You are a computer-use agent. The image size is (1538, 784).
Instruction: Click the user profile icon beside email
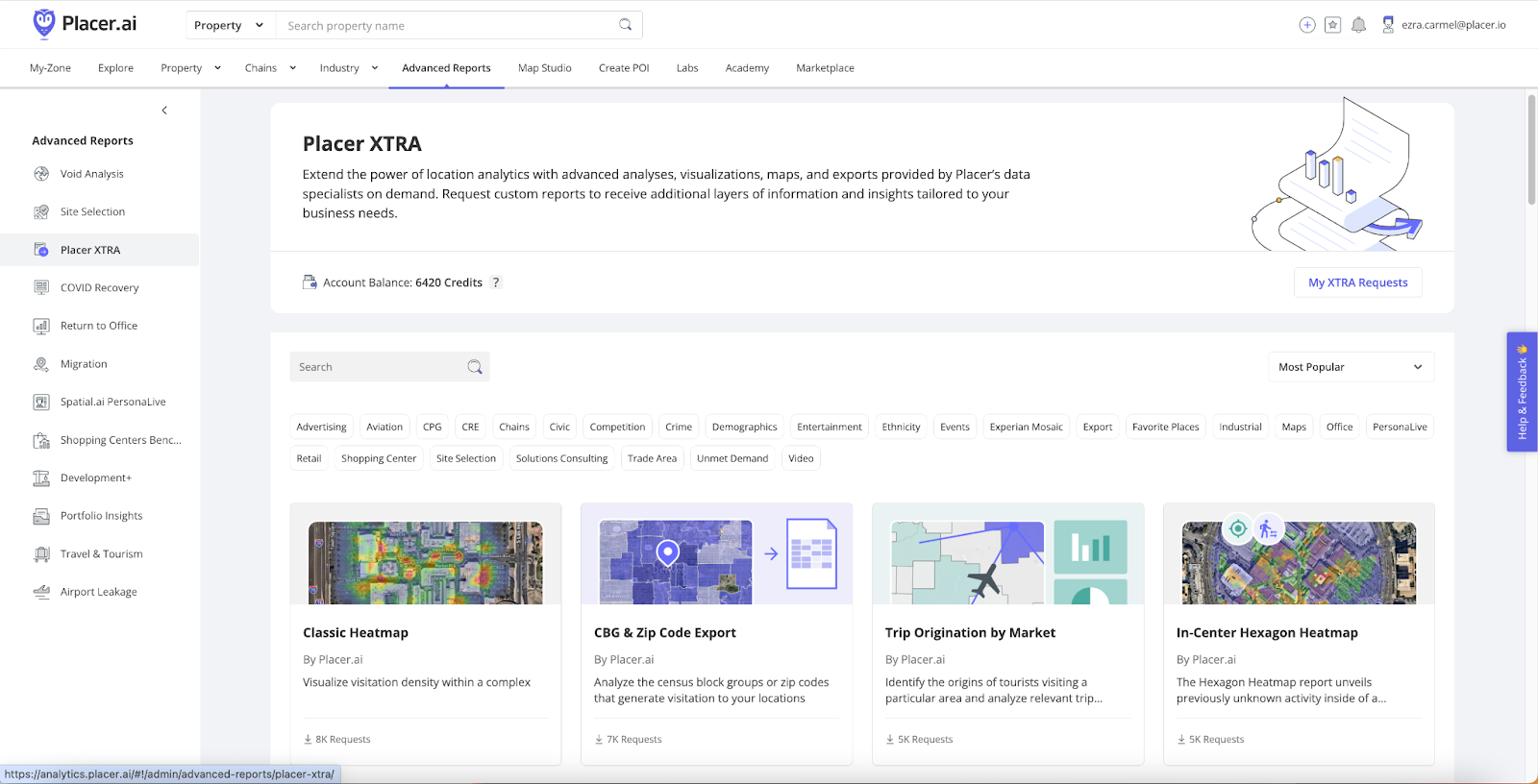tap(1388, 25)
